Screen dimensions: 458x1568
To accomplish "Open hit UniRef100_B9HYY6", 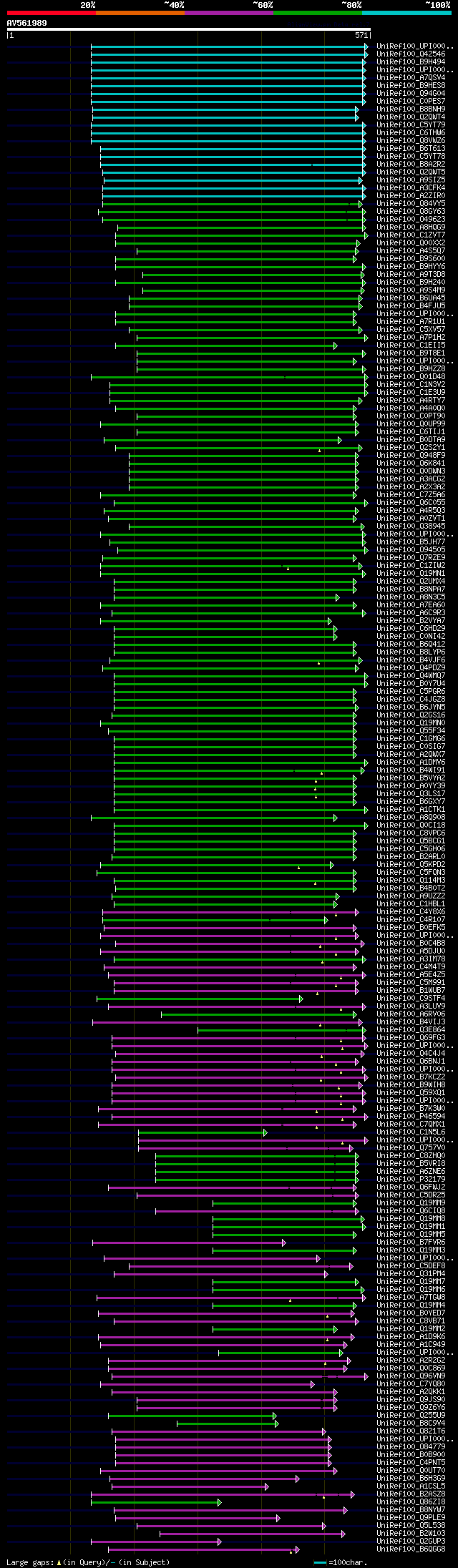I will point(411,266).
